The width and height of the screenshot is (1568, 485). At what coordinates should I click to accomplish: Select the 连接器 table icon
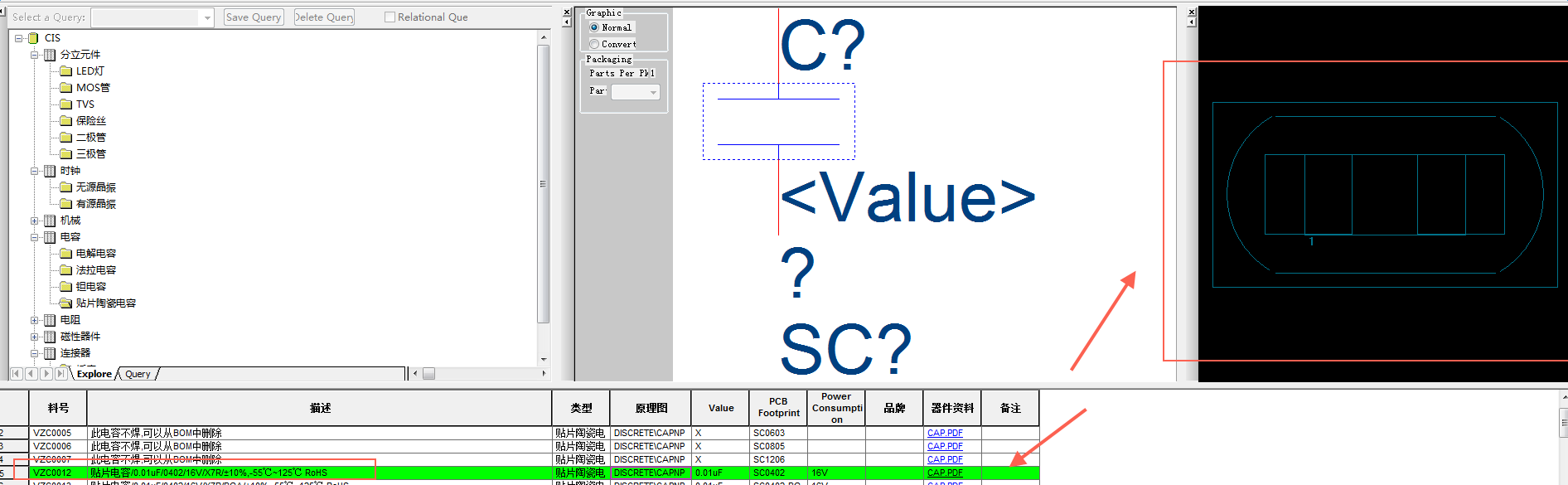pyautogui.click(x=50, y=353)
